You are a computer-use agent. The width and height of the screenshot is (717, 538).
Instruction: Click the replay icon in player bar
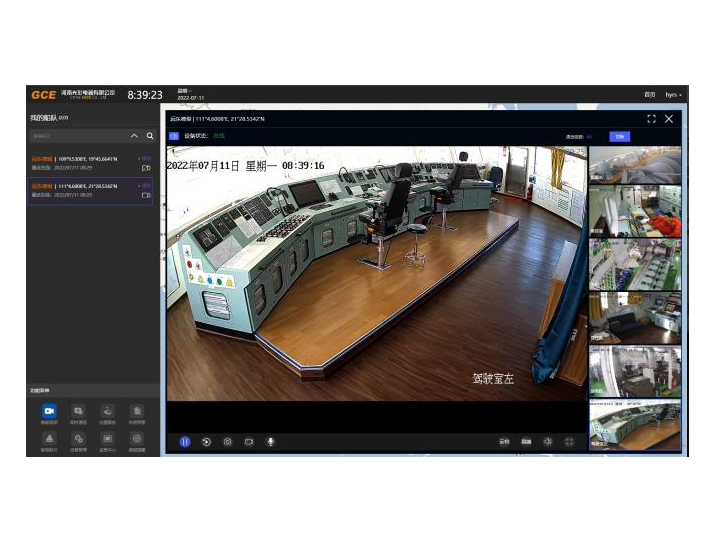tap(206, 441)
